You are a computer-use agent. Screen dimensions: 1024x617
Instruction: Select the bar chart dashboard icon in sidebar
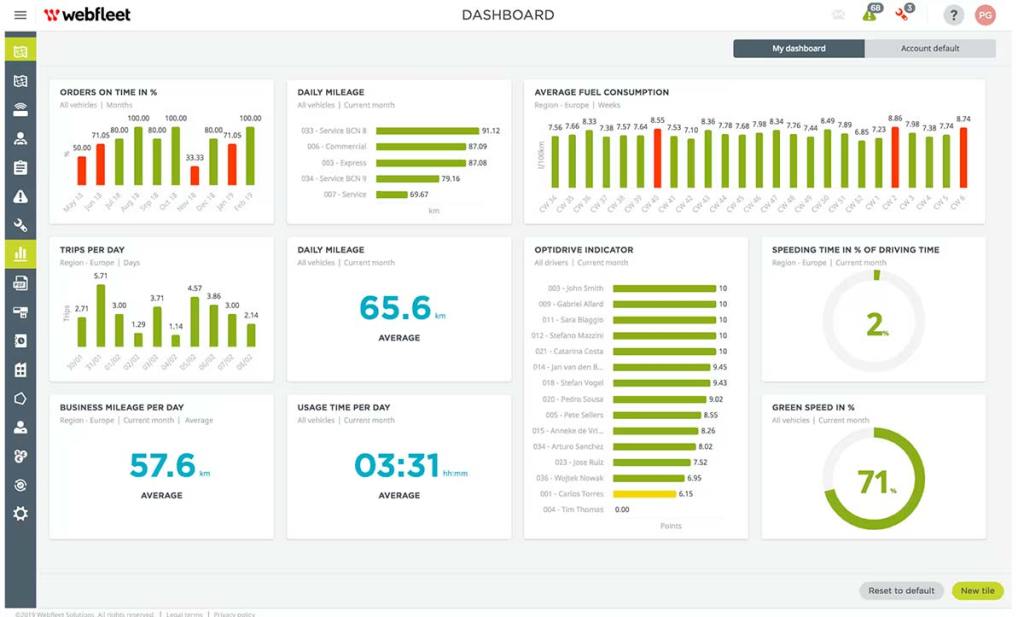(x=20, y=254)
